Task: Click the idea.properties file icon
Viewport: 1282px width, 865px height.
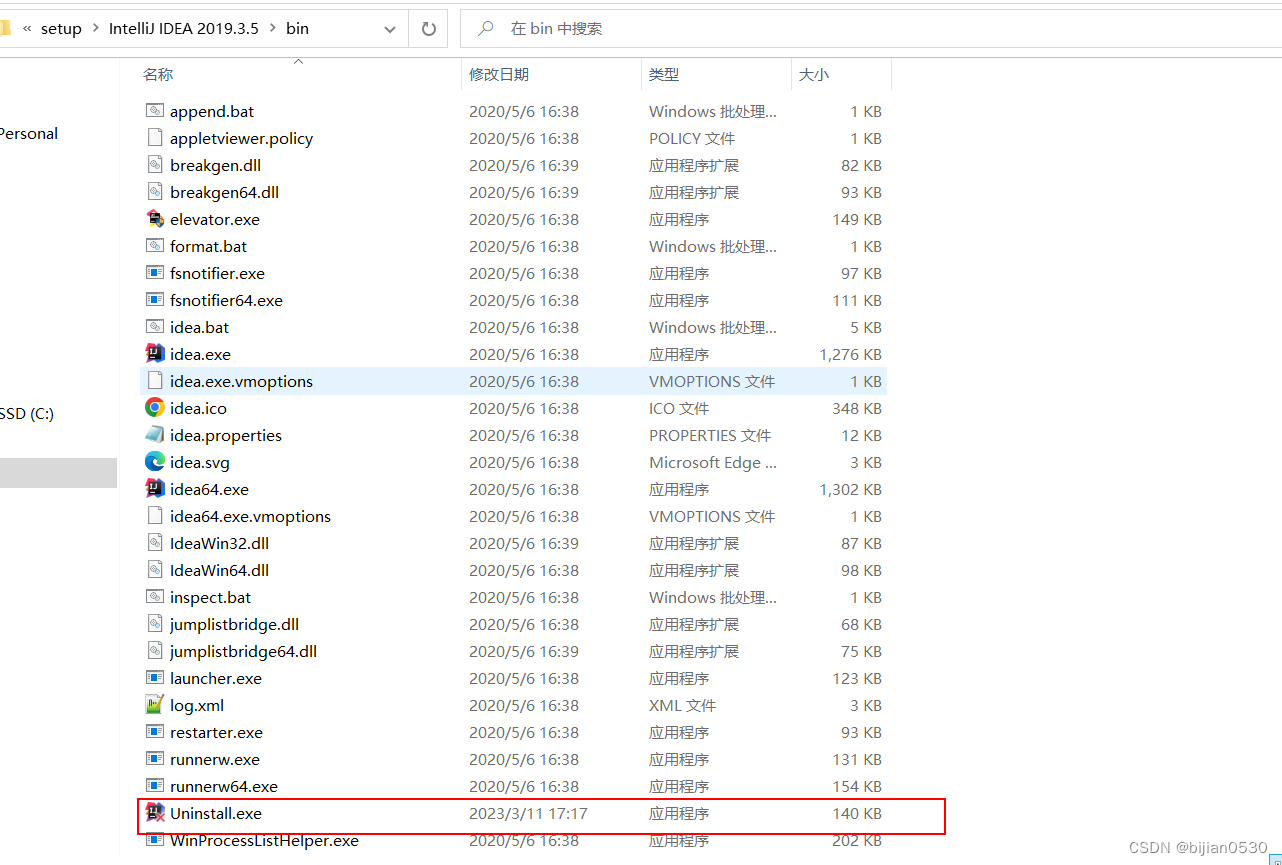Action: pos(154,435)
